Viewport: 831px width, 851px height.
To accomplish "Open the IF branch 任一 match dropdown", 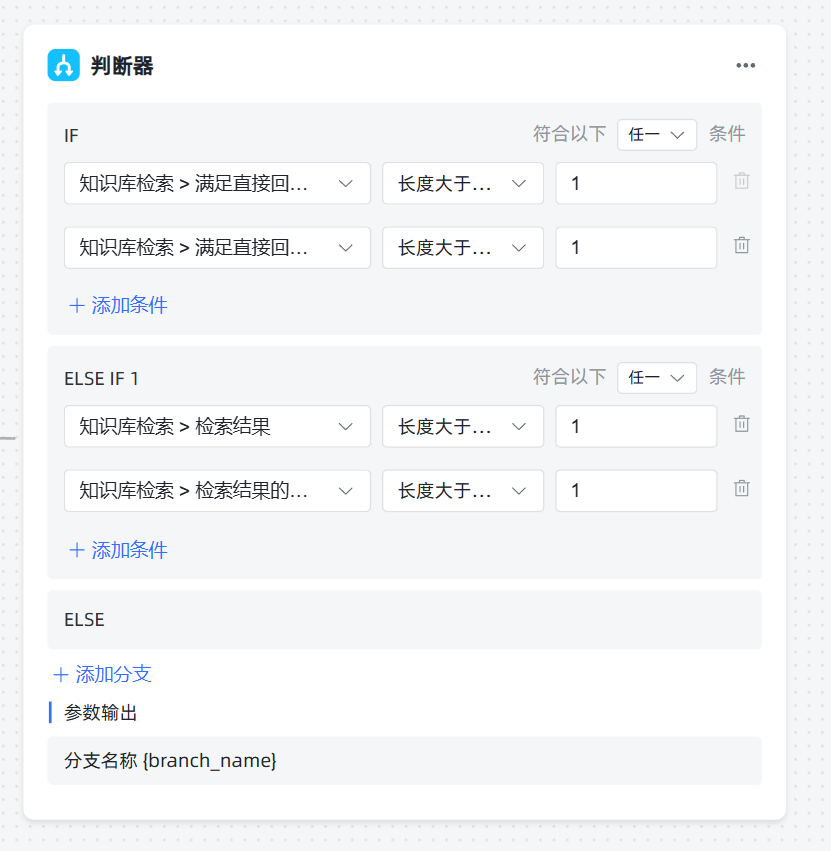I will pos(656,134).
